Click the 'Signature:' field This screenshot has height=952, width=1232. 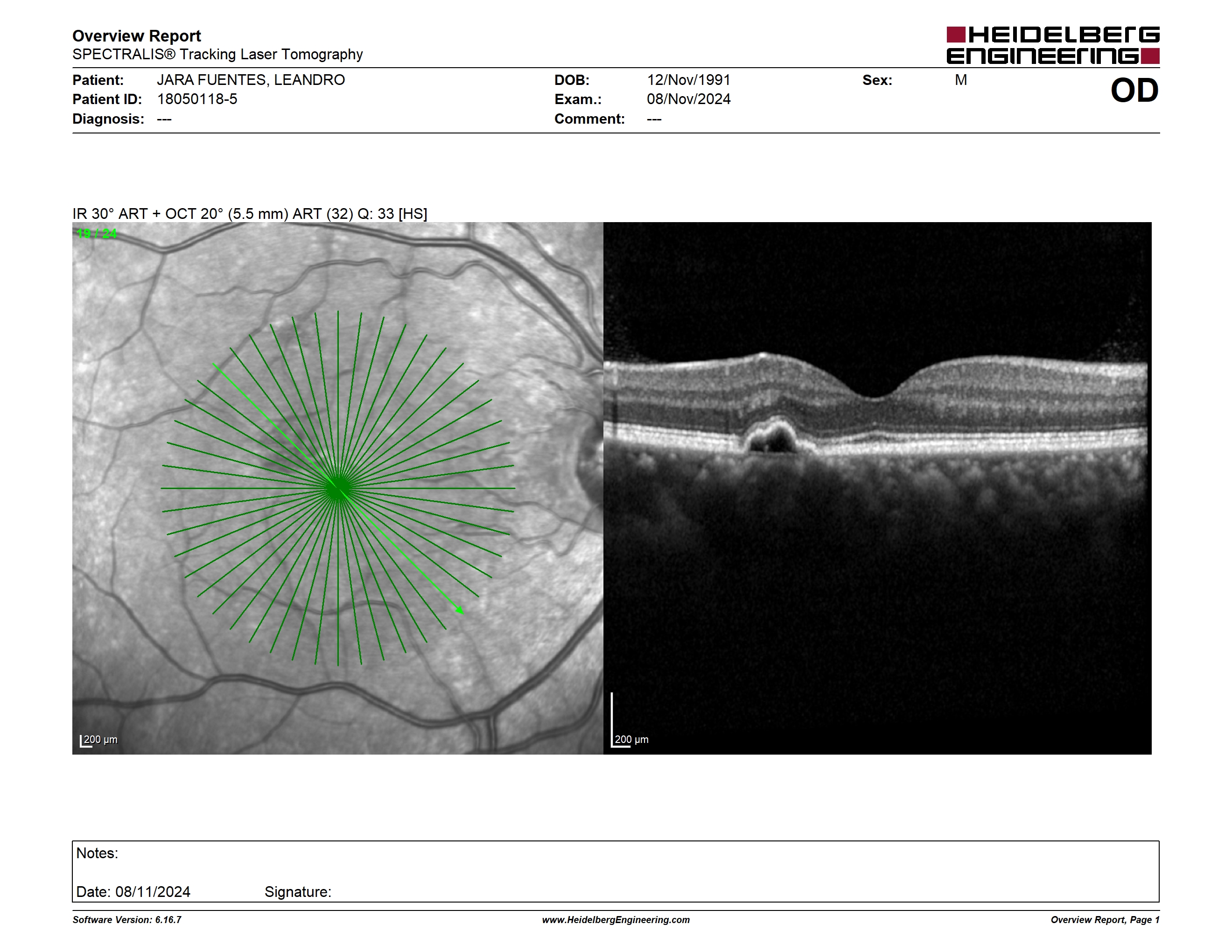tap(298, 892)
